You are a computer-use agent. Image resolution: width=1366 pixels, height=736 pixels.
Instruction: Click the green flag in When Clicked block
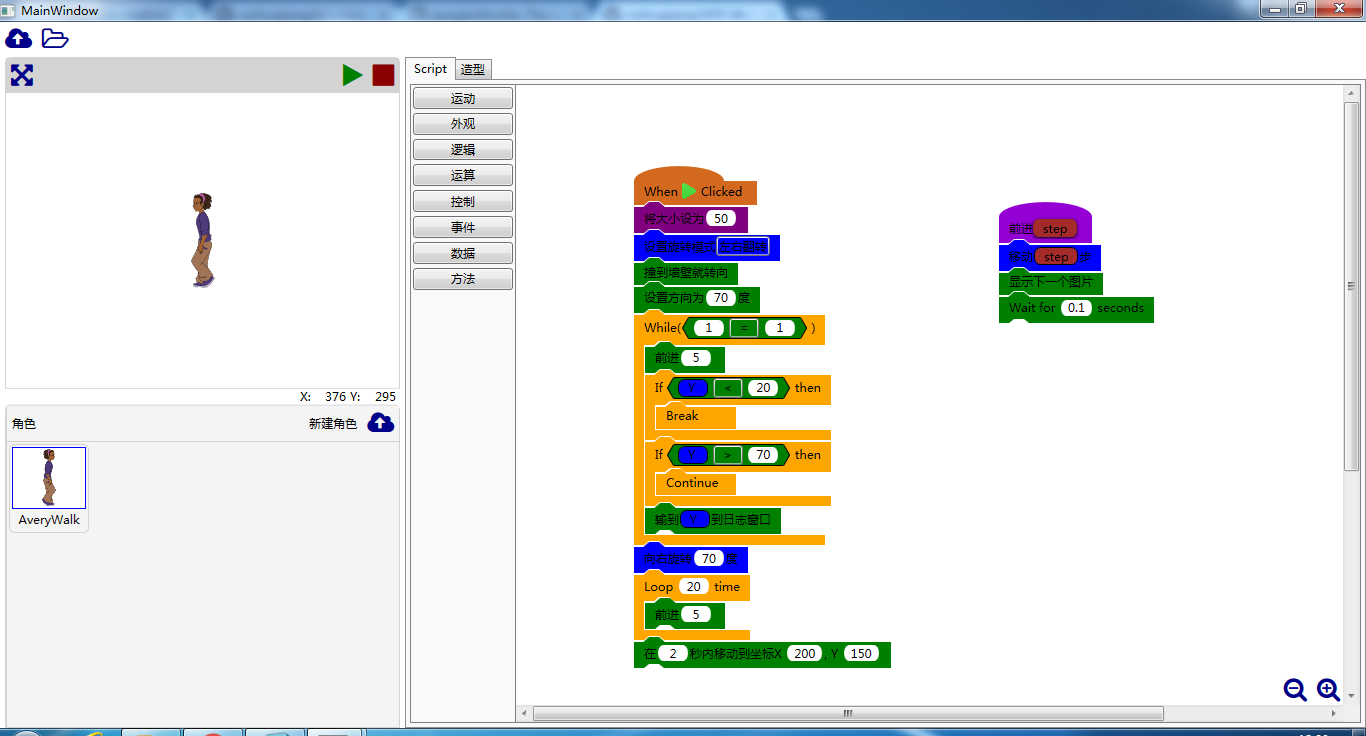[689, 191]
